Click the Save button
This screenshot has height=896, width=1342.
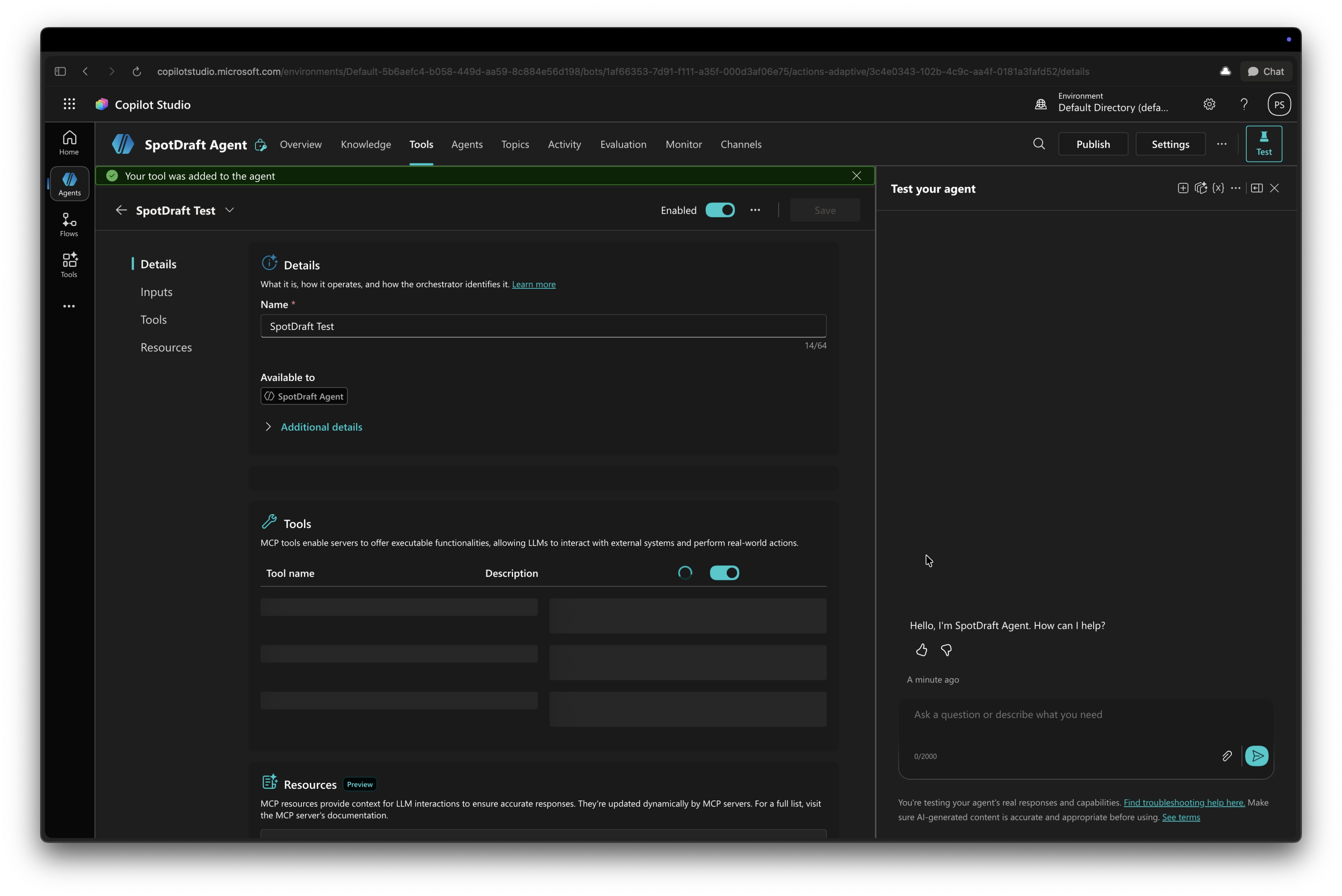(825, 210)
